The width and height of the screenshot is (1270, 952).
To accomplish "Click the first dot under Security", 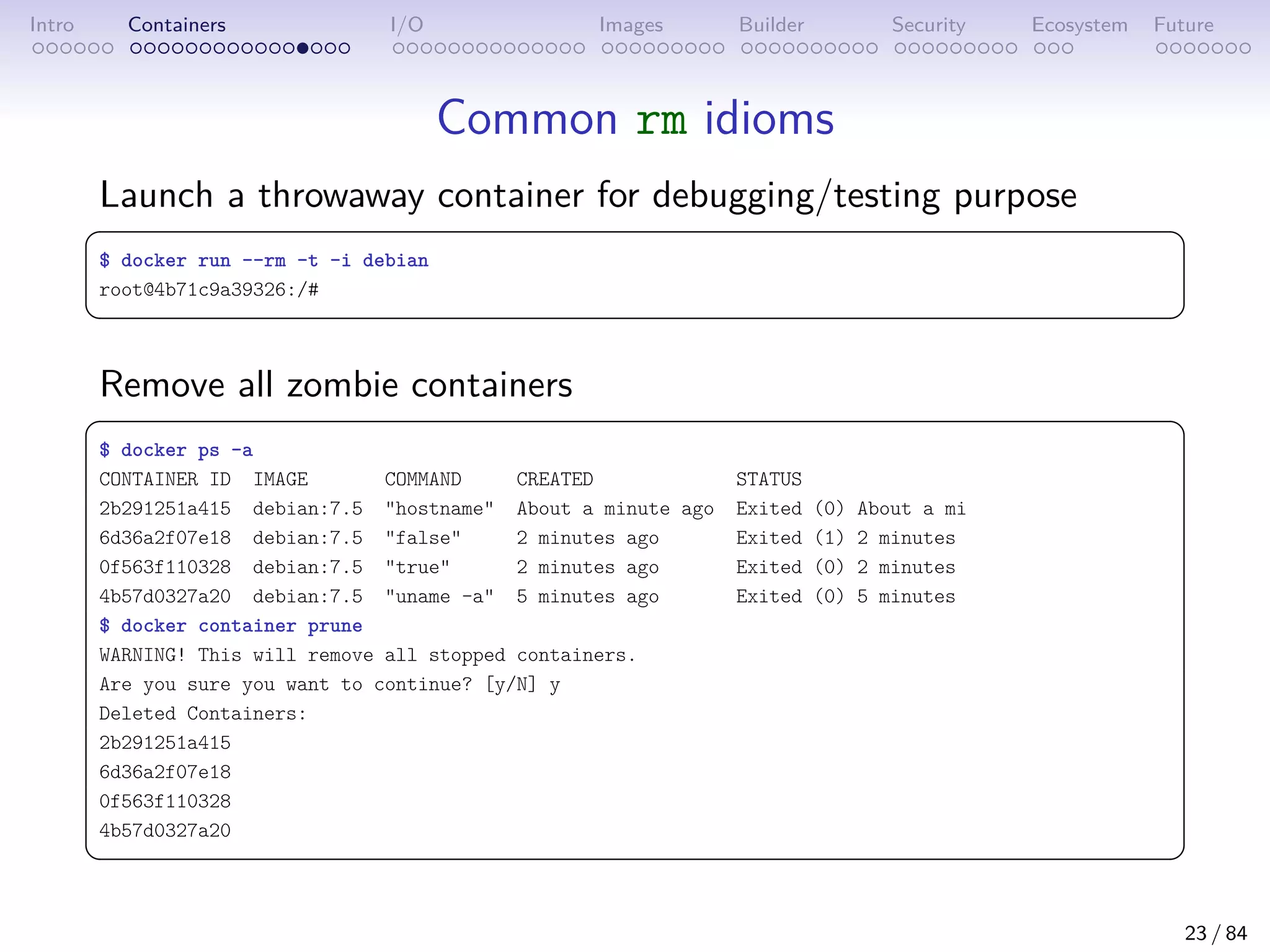I will pos(900,48).
